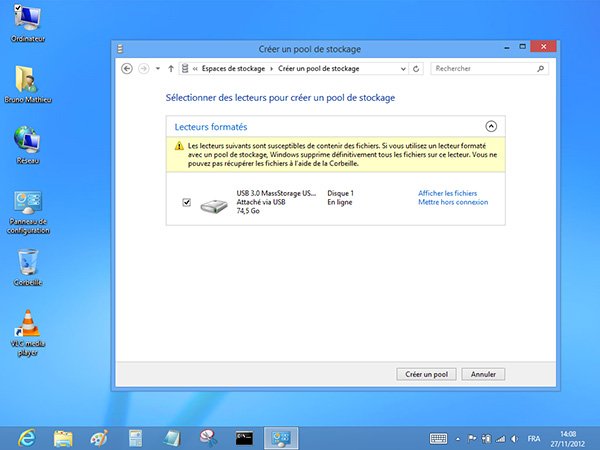The width and height of the screenshot is (600, 450).
Task: Open the touch keyboard tray icon
Action: pos(438,439)
